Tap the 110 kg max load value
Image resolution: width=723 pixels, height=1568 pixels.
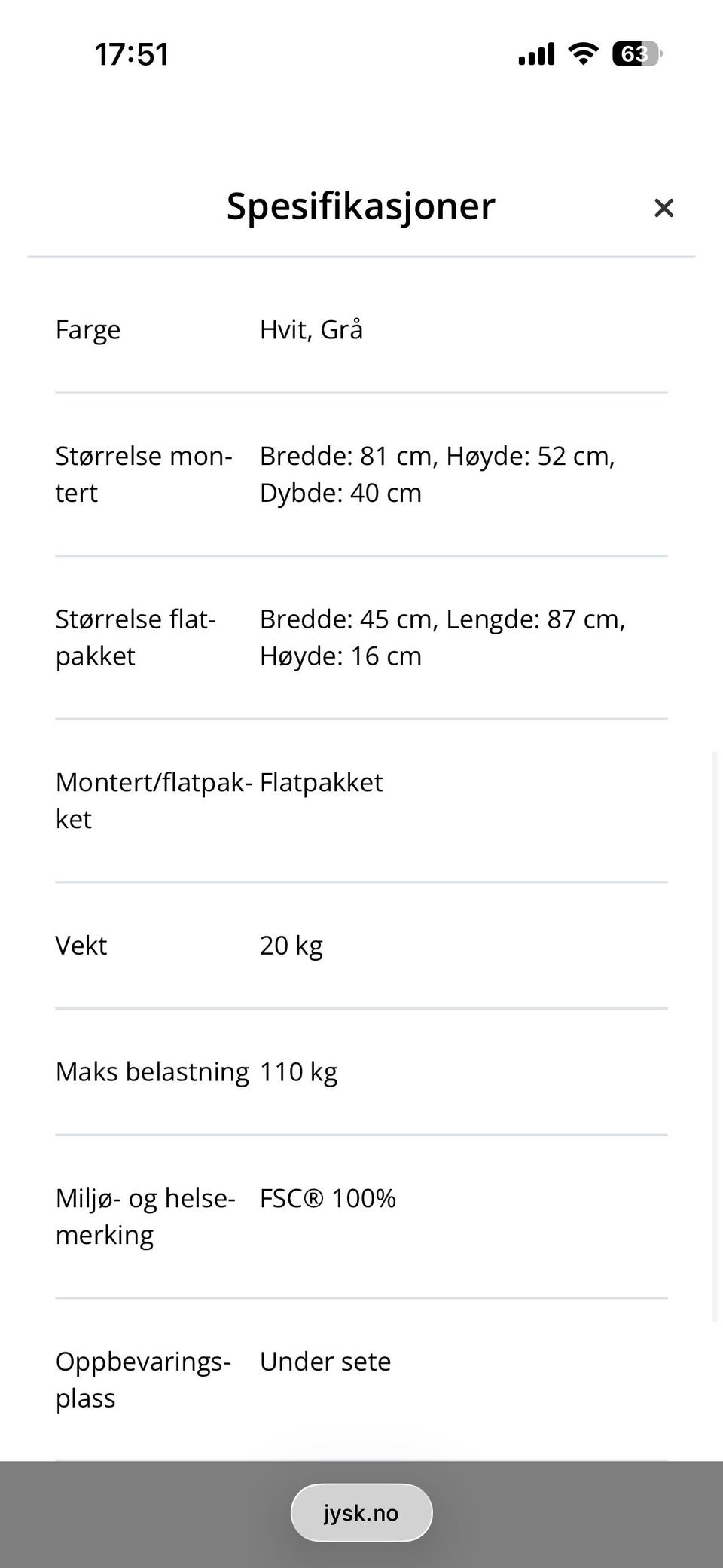298,1071
